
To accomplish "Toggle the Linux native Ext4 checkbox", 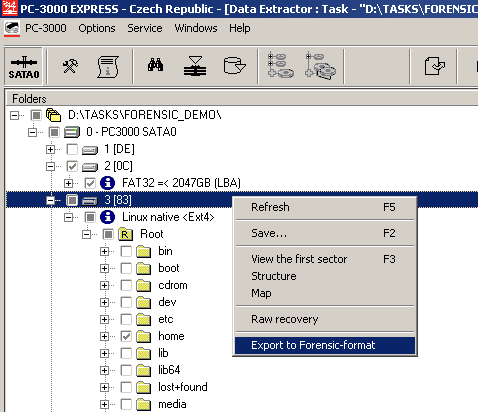I will (x=90, y=217).
